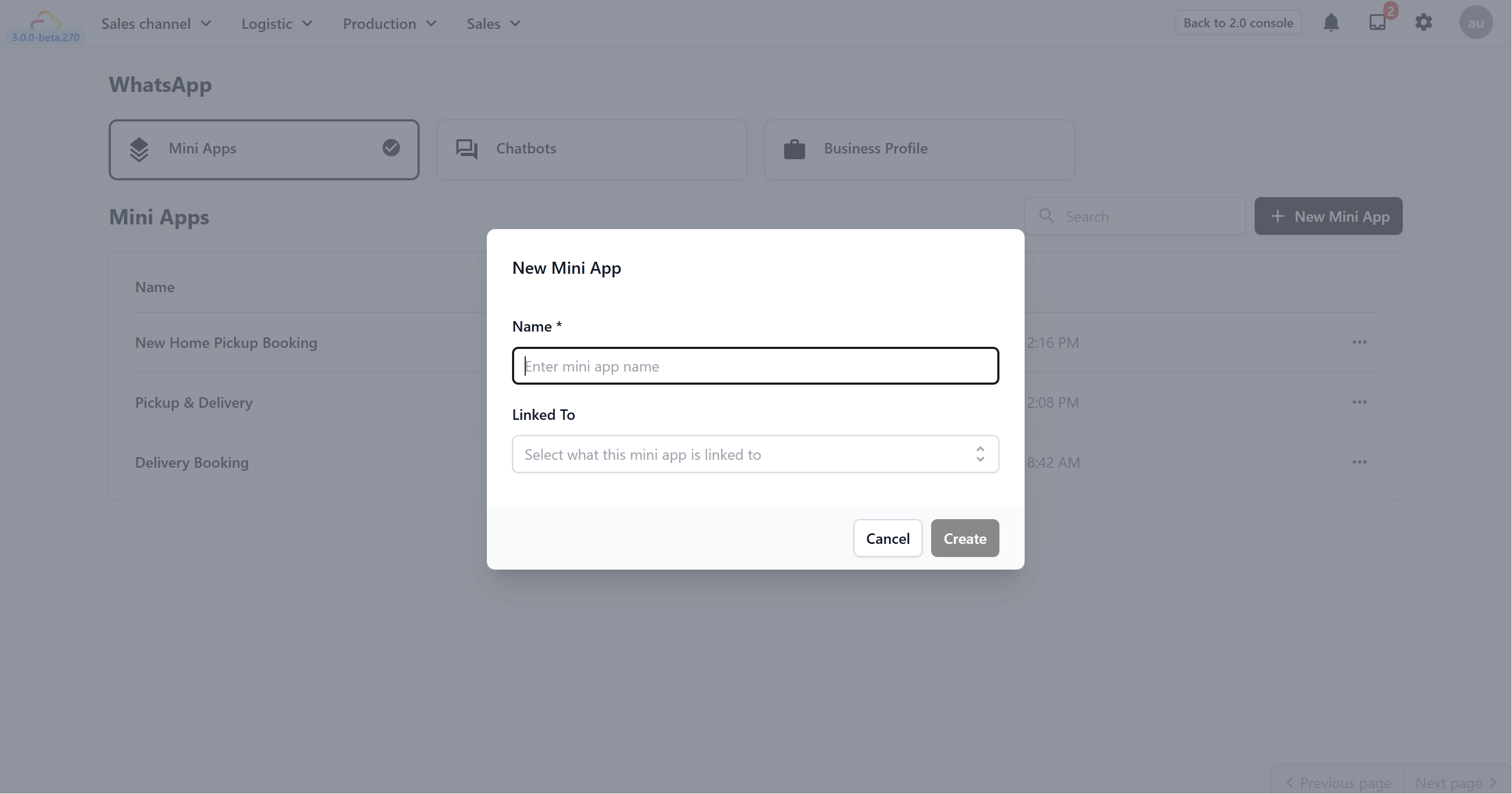
Task: Select the Mini Apps card with checkmark
Action: (x=264, y=149)
